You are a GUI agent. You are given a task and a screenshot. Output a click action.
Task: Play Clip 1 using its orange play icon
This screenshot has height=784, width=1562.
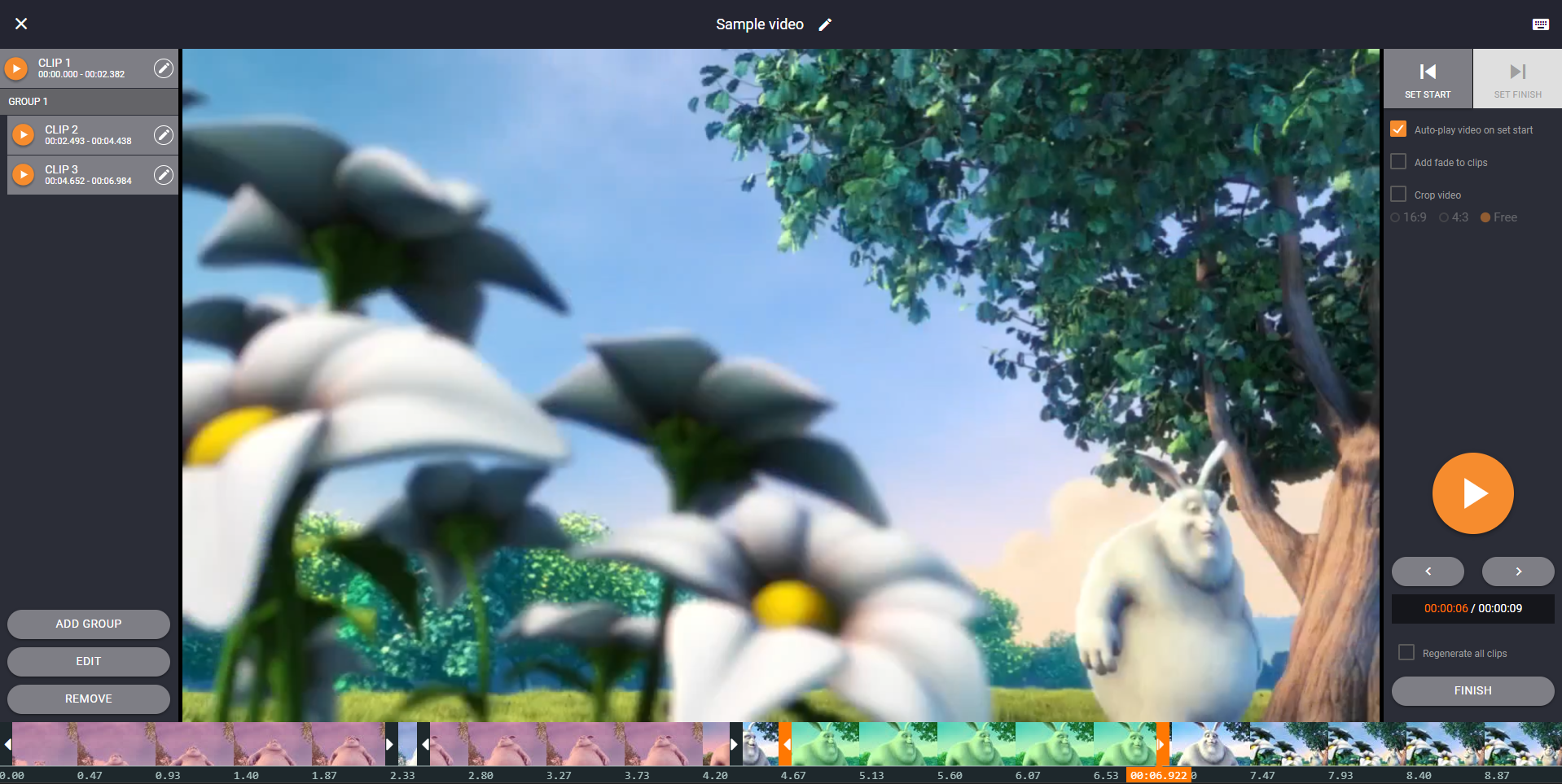pyautogui.click(x=16, y=68)
